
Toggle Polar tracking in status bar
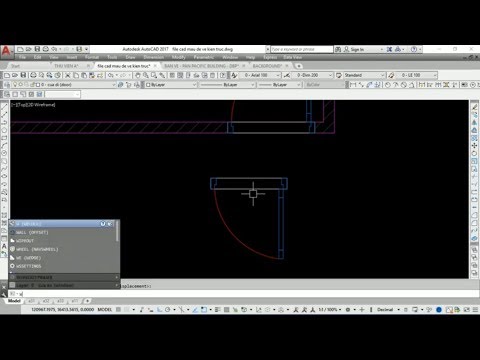coord(168,310)
